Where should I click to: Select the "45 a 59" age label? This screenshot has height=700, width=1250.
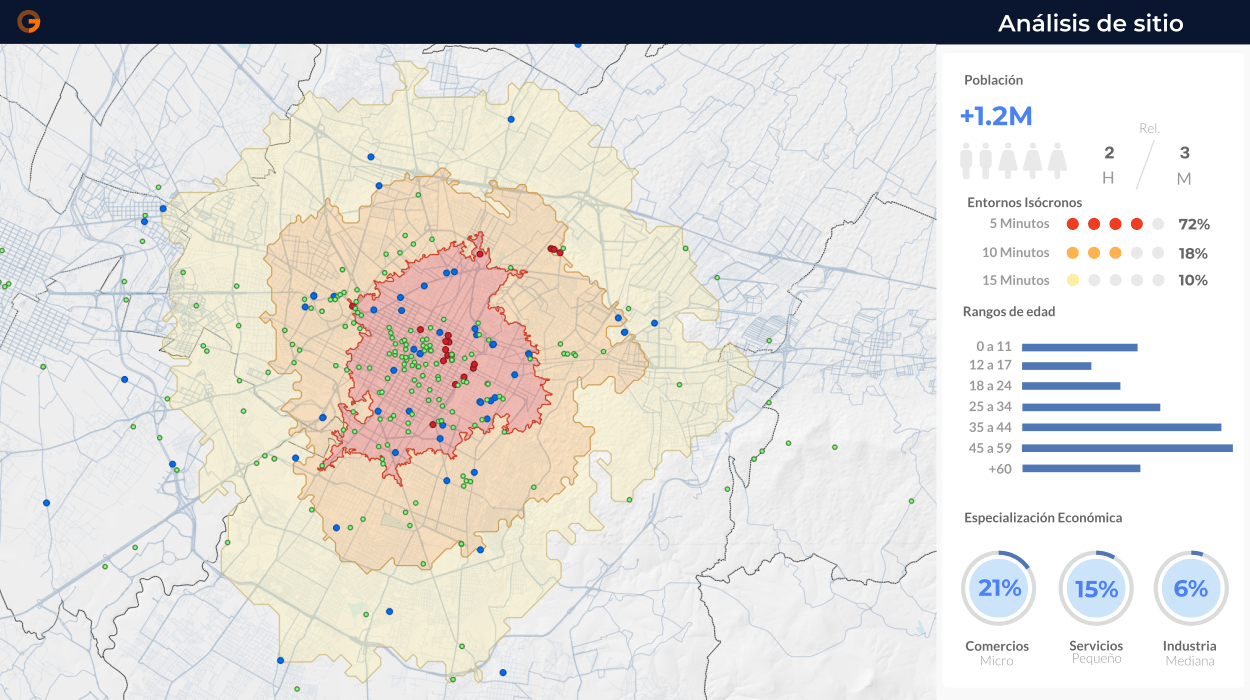991,448
